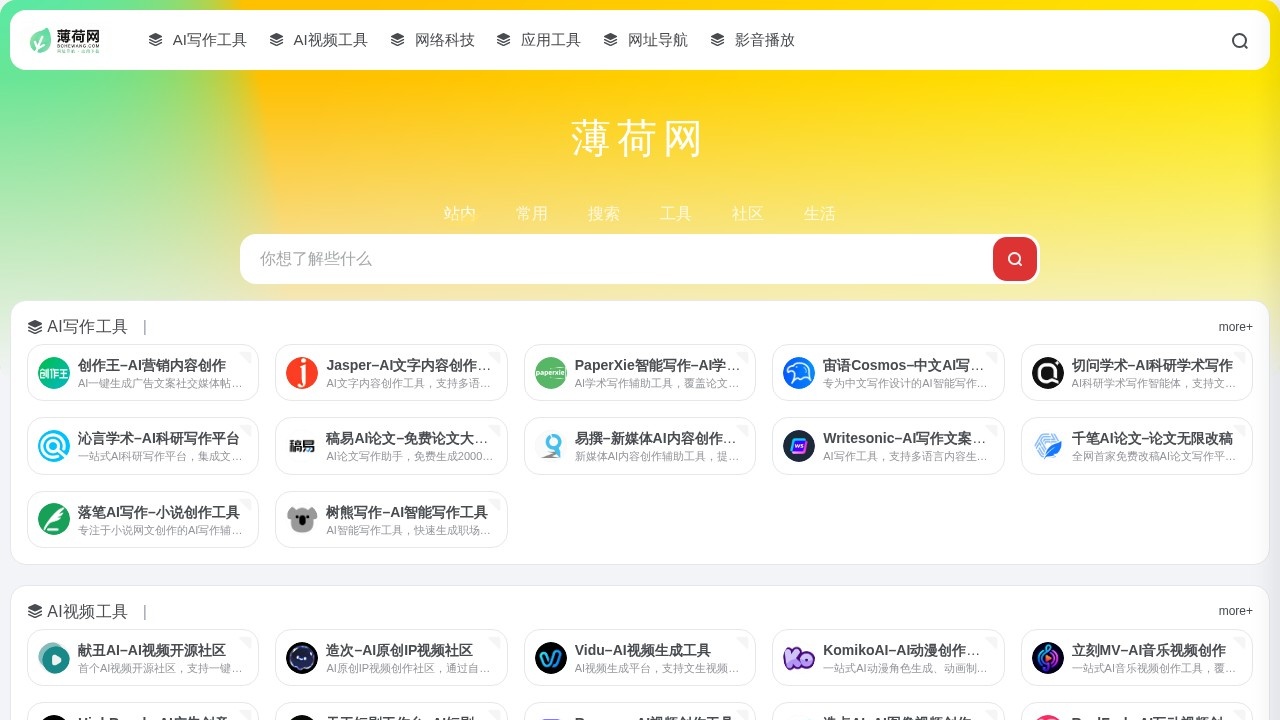Image resolution: width=1280 pixels, height=720 pixels.
Task: Open the header search magnifier icon
Action: [x=1240, y=41]
